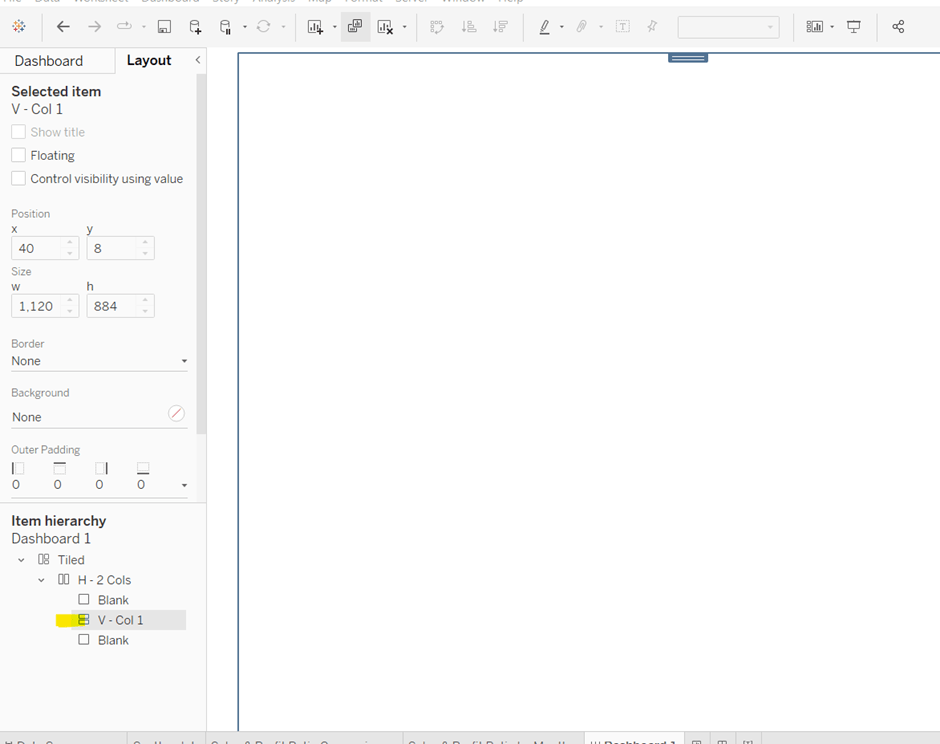Select the Layout tab
940x744 pixels.
click(149, 60)
